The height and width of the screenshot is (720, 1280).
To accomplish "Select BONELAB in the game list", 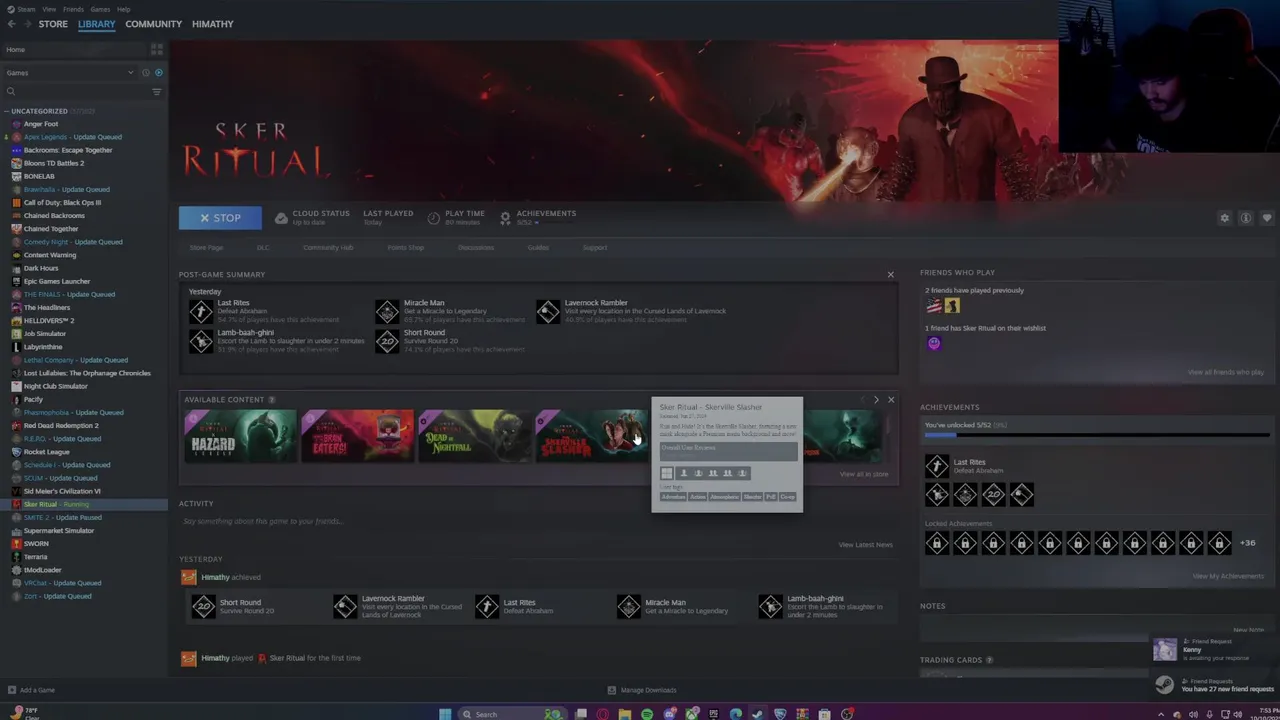I will click(x=39, y=176).
